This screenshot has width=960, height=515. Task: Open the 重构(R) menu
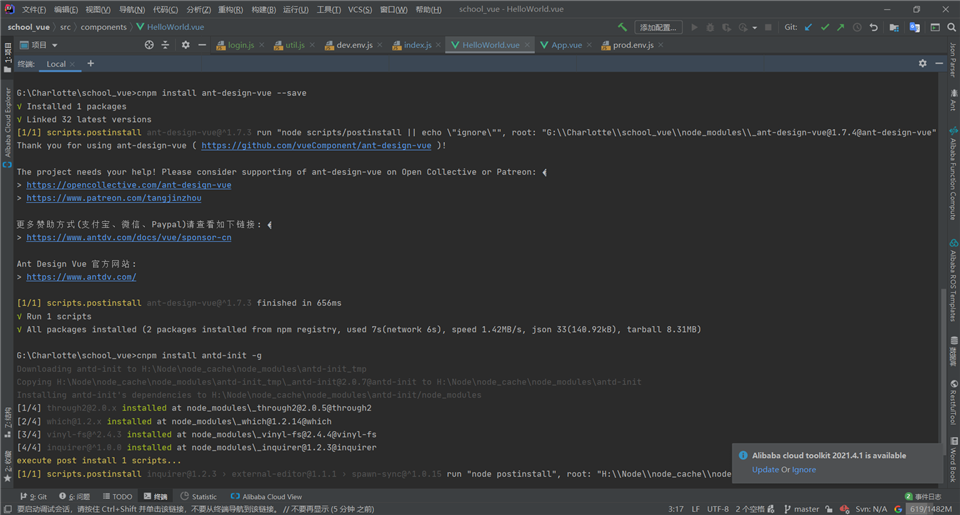(230, 9)
